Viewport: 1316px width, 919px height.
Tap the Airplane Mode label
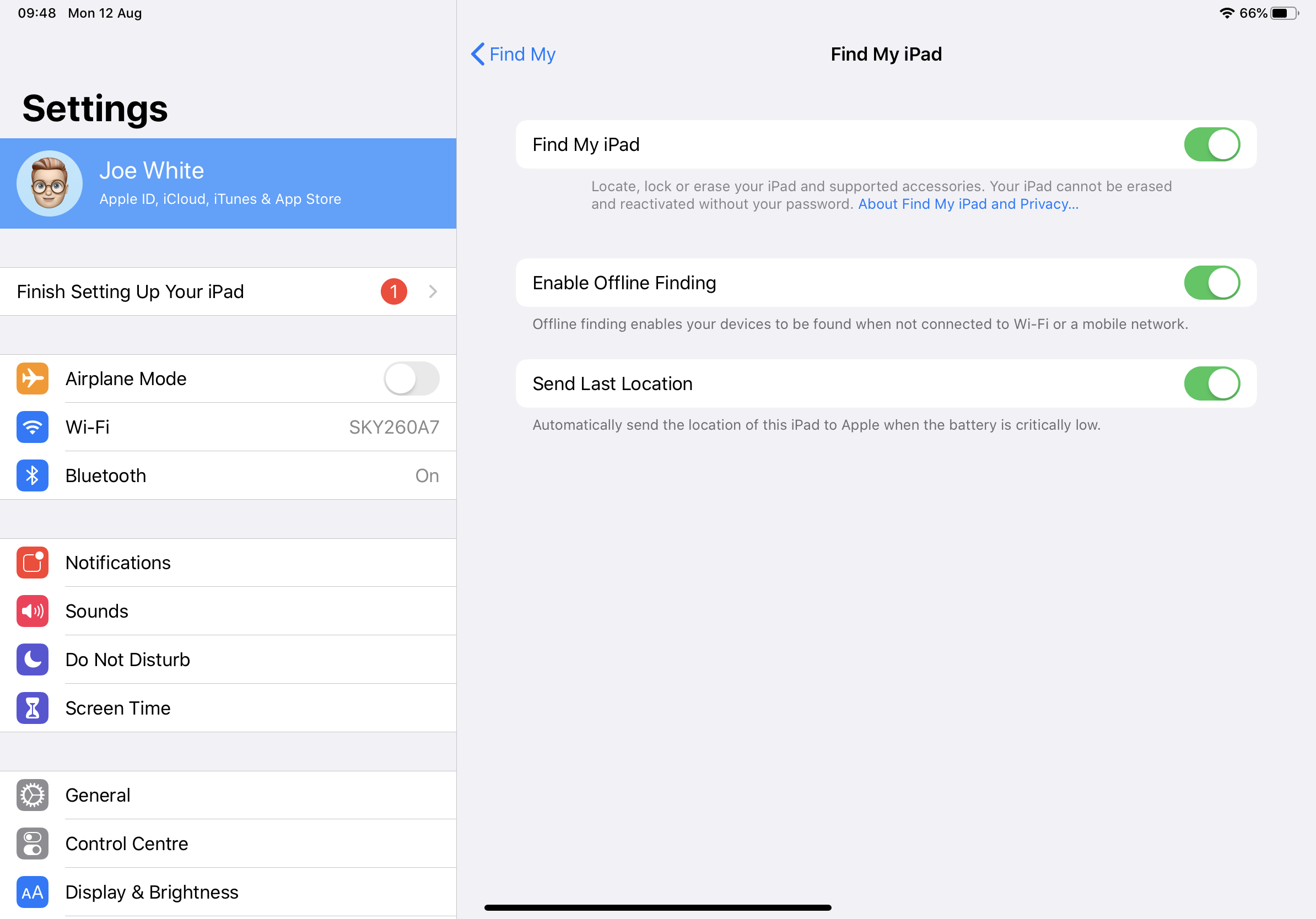[x=126, y=379]
